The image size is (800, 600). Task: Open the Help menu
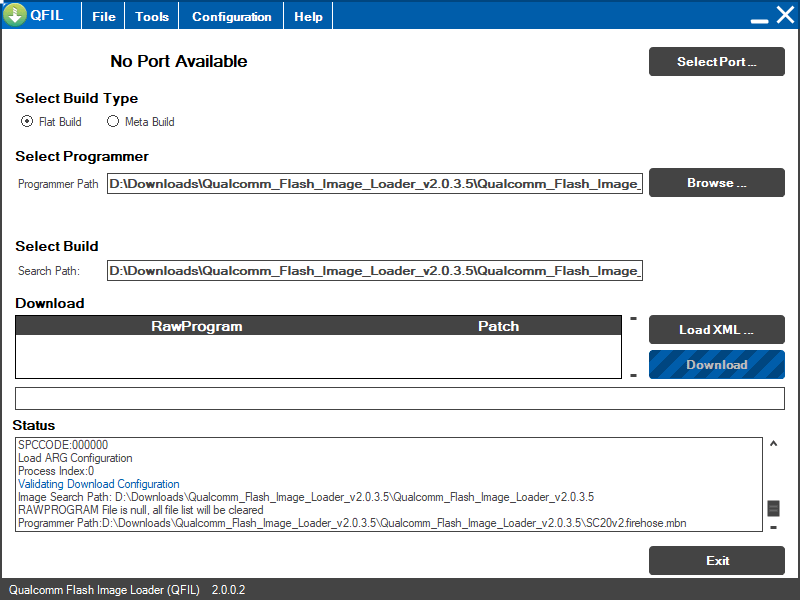307,15
